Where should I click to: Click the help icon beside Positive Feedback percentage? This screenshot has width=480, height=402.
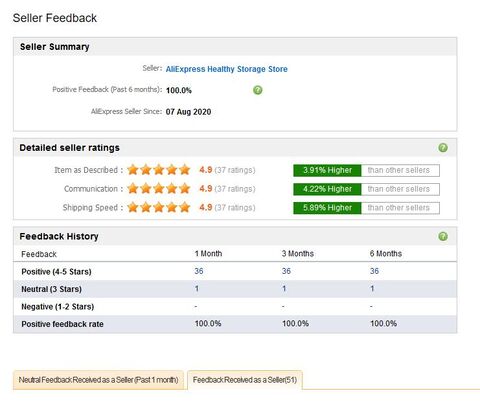[x=258, y=90]
